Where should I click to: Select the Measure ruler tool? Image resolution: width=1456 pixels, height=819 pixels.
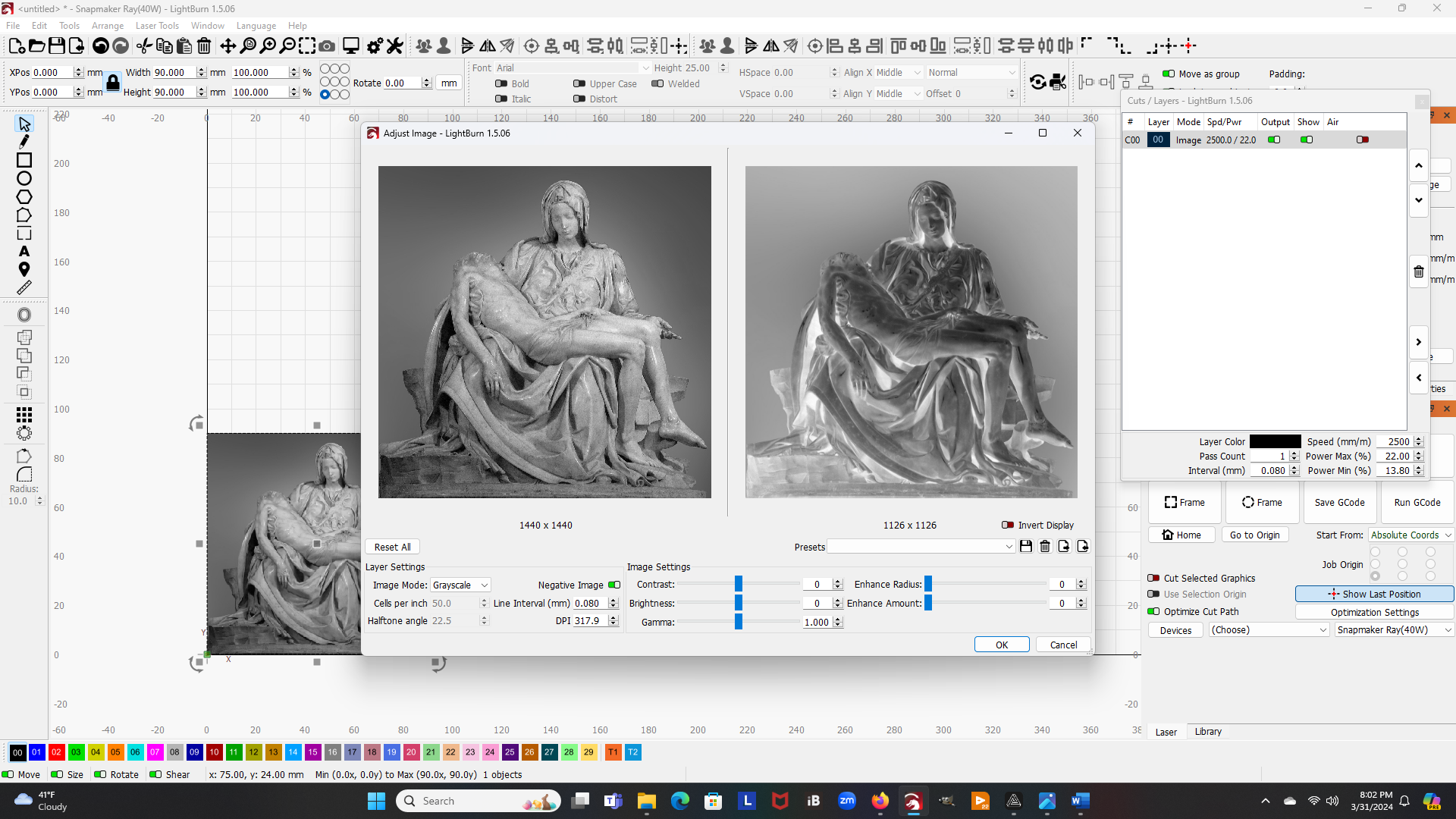click(x=24, y=288)
